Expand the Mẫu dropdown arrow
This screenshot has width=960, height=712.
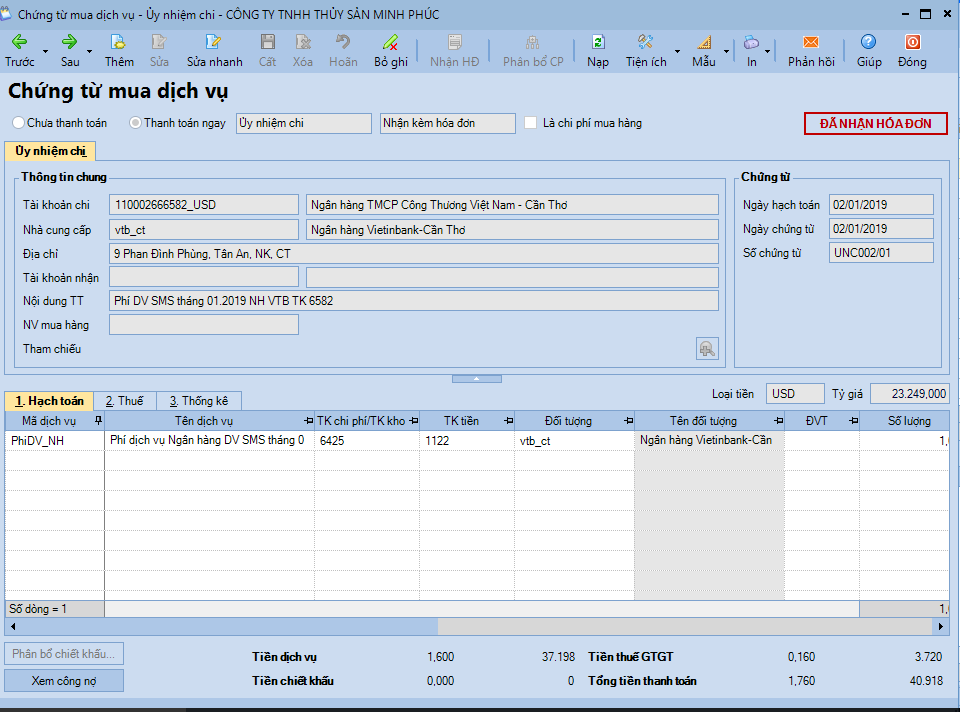coord(726,51)
